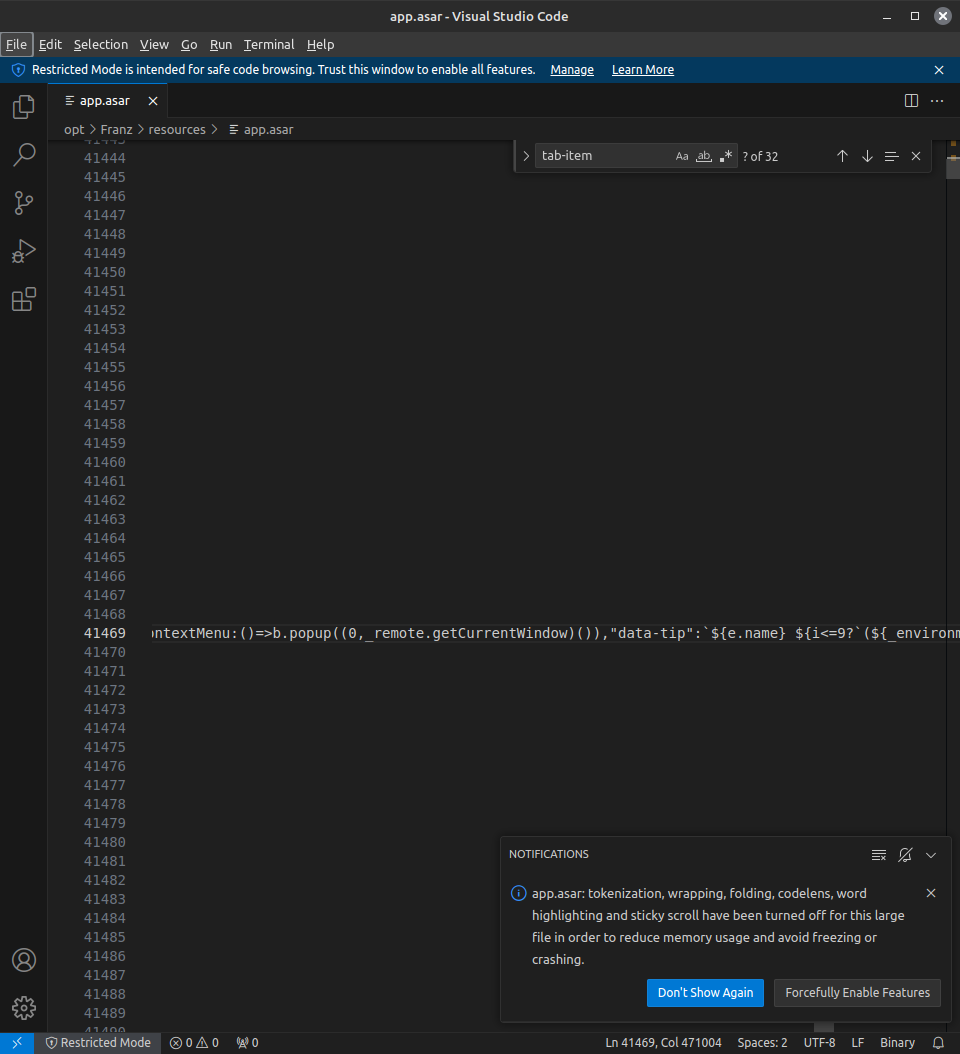Toggle Find in Selection
This screenshot has height=1054, width=960.
click(x=891, y=156)
